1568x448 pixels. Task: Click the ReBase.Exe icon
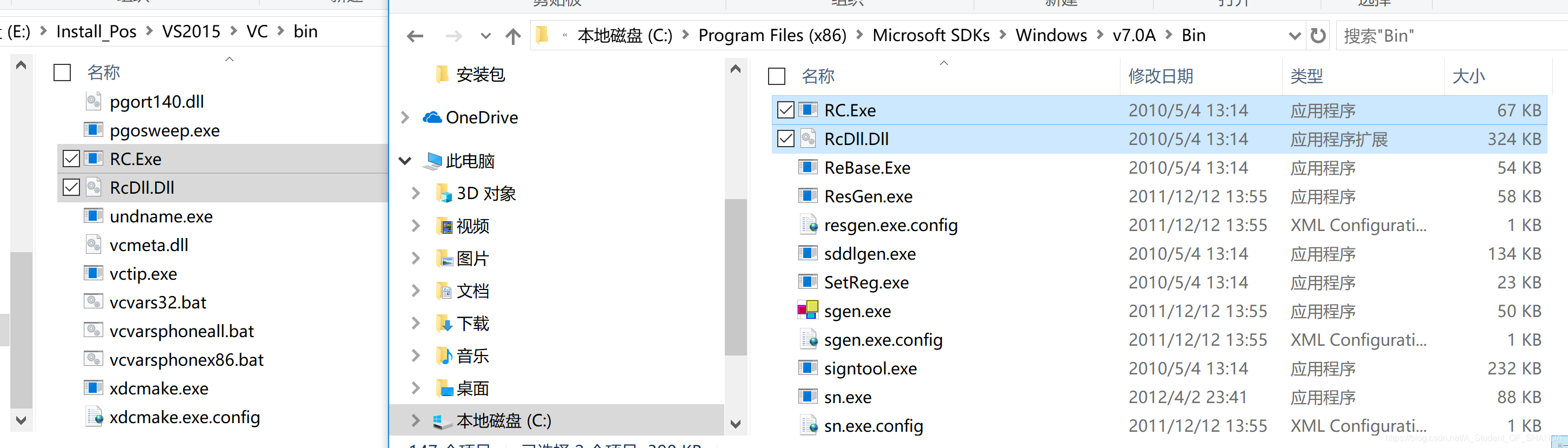tap(808, 167)
